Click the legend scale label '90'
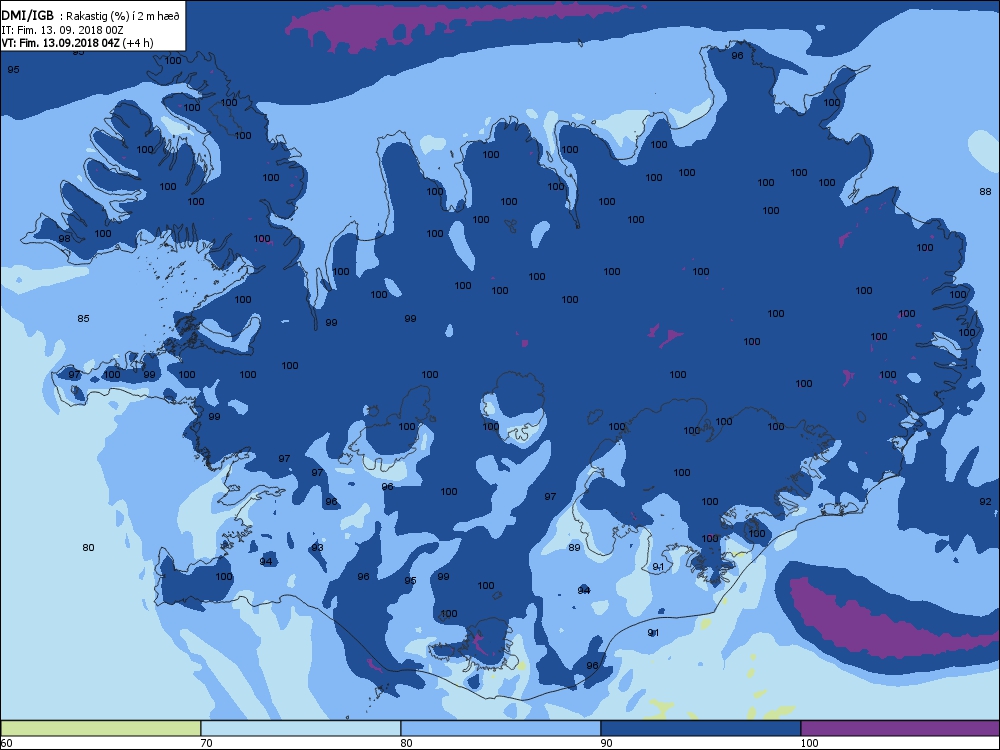Image resolution: width=1000 pixels, height=750 pixels. coord(607,743)
